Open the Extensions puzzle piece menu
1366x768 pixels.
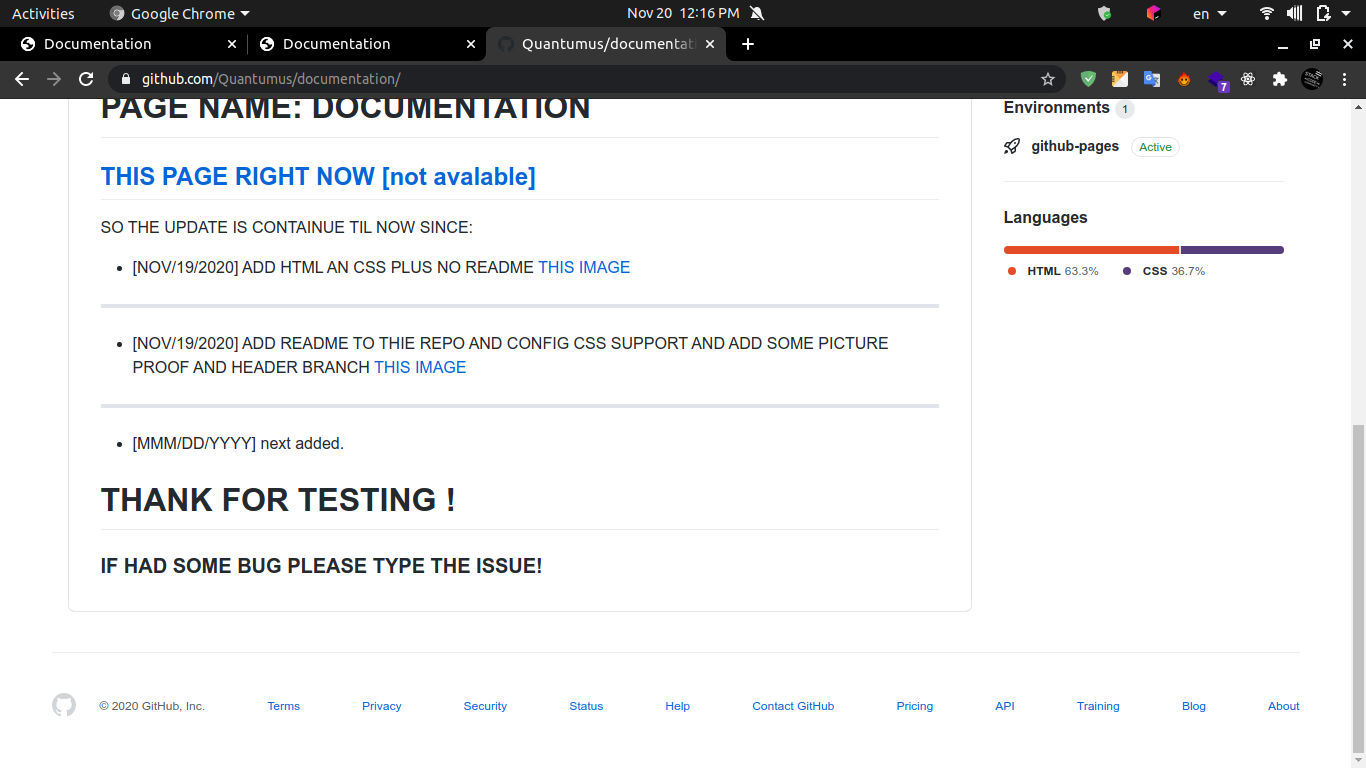click(x=1279, y=79)
